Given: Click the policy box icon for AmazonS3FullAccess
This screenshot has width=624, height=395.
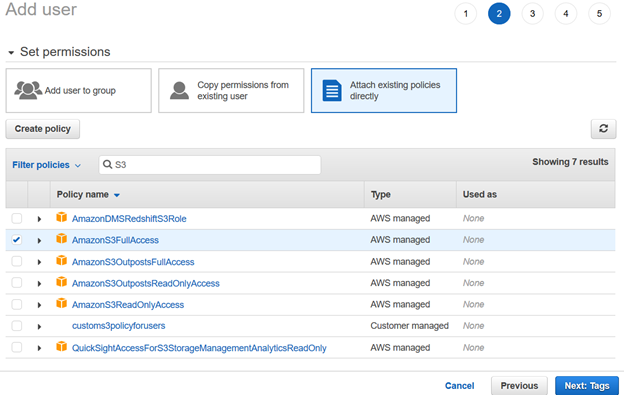Looking at the screenshot, I should coord(61,239).
